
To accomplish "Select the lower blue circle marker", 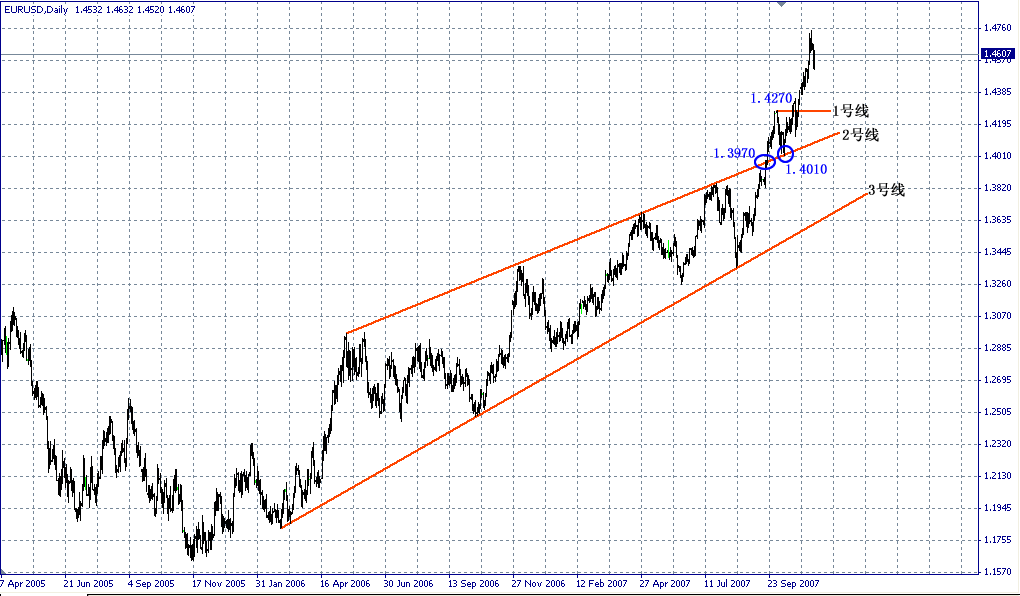I will (x=765, y=162).
